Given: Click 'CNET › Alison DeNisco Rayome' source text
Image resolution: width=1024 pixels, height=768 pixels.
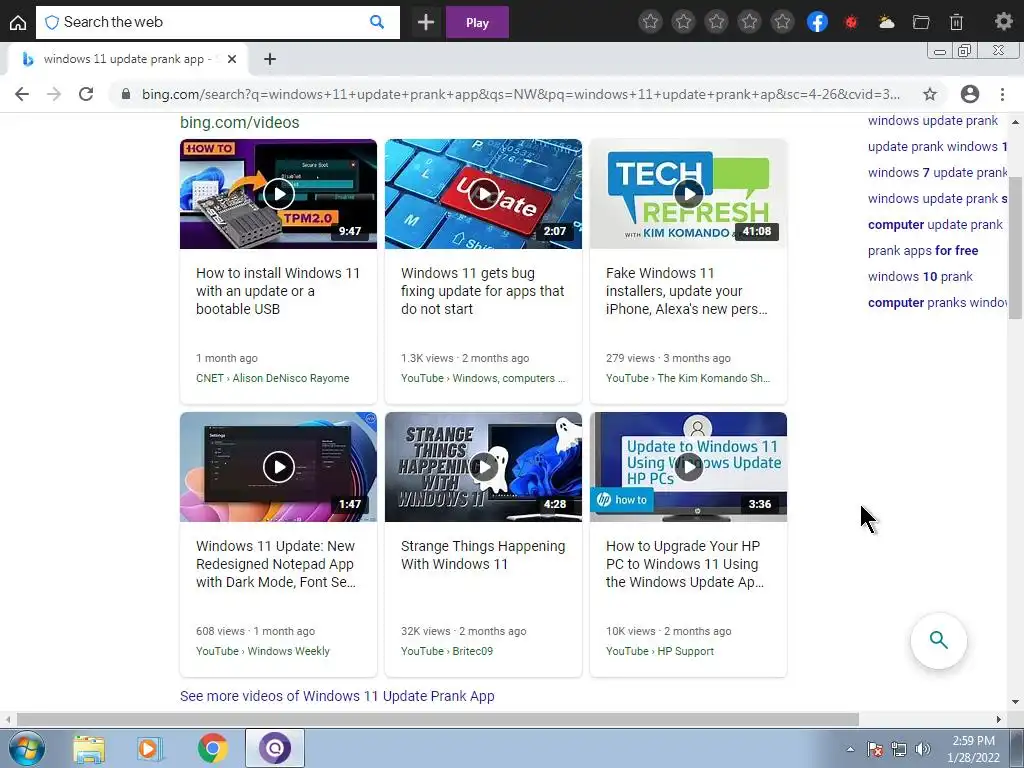Looking at the screenshot, I should 272,378.
